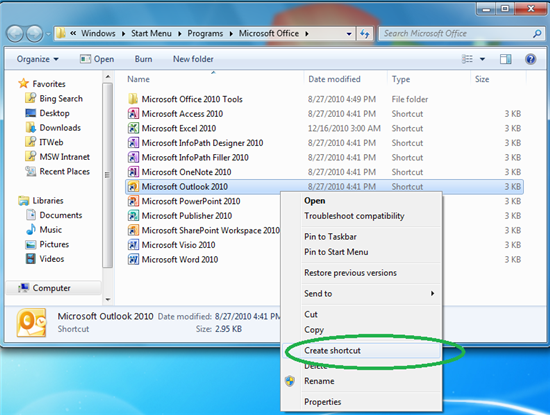
Task: Select the Microsoft Visio 2010 icon
Action: [133, 245]
